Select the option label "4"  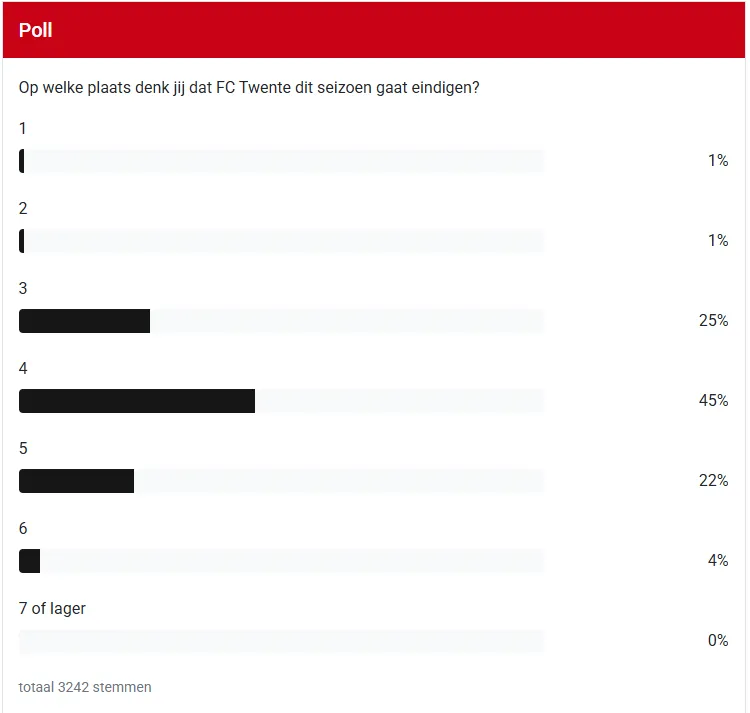coord(23,368)
